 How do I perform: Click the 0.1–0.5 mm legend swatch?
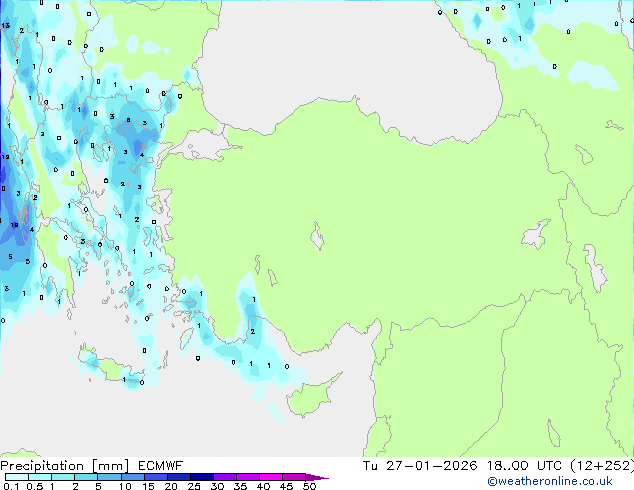[17, 477]
